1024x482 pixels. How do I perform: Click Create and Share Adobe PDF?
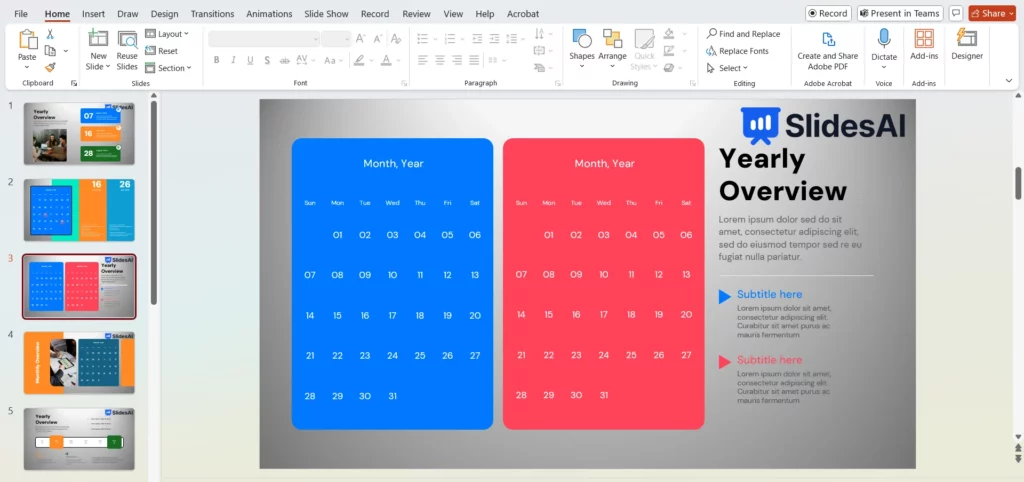tap(827, 50)
